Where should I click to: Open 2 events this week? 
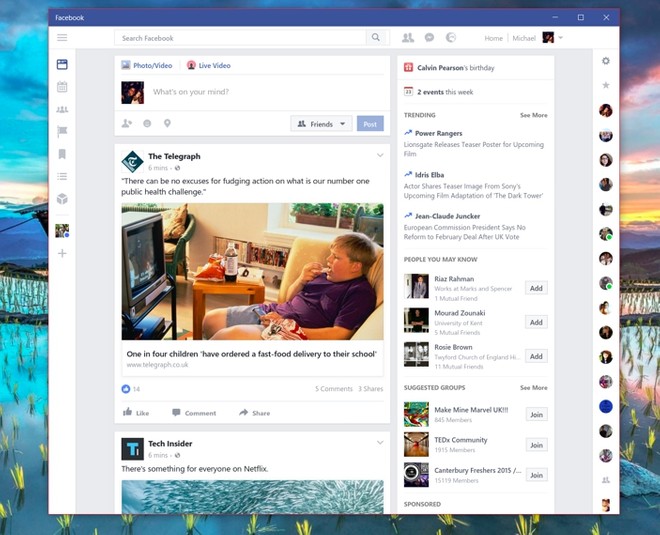click(445, 92)
